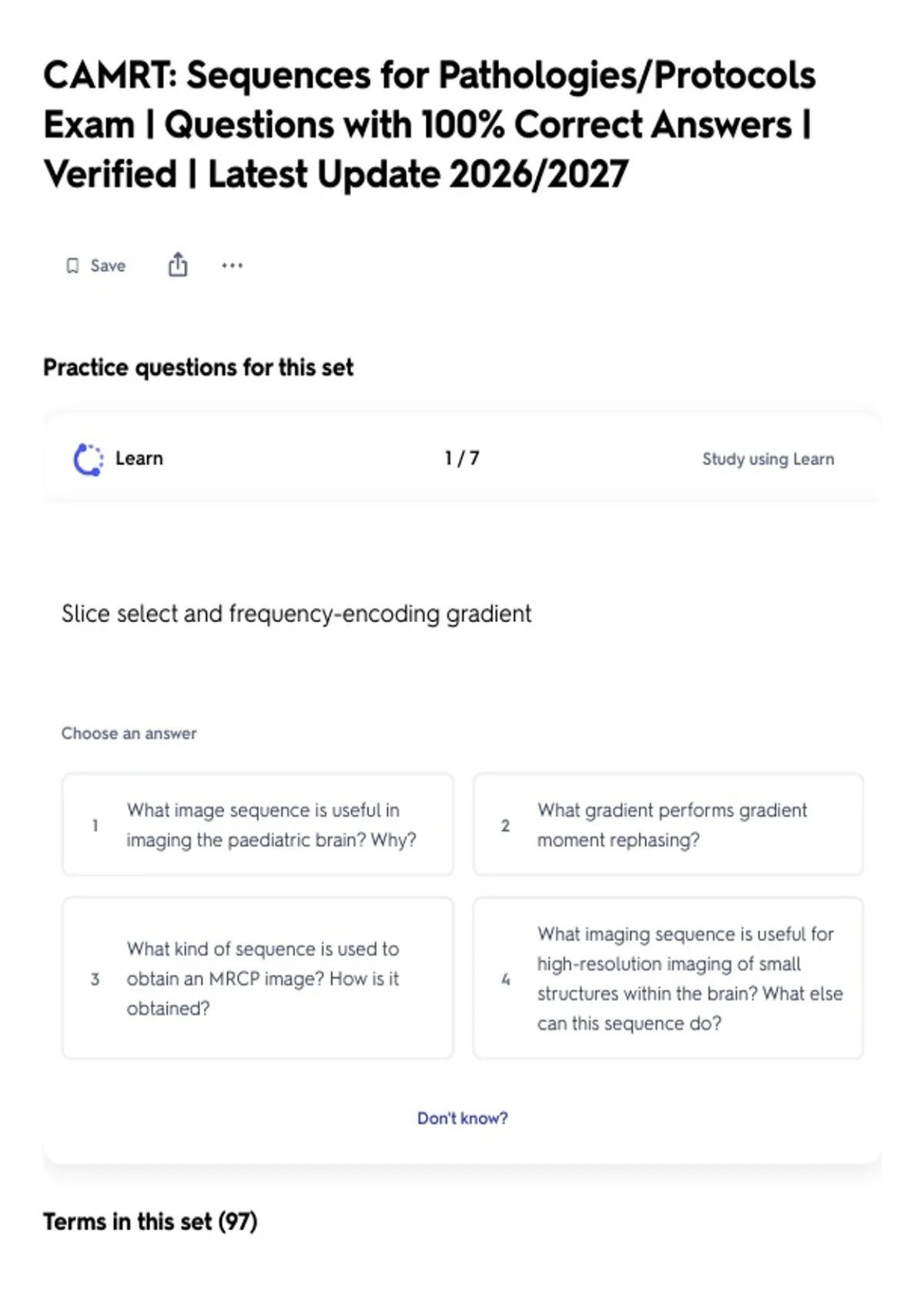Select answer about MRCP image sequence
This screenshot has height=1309, width=924.
(x=258, y=978)
